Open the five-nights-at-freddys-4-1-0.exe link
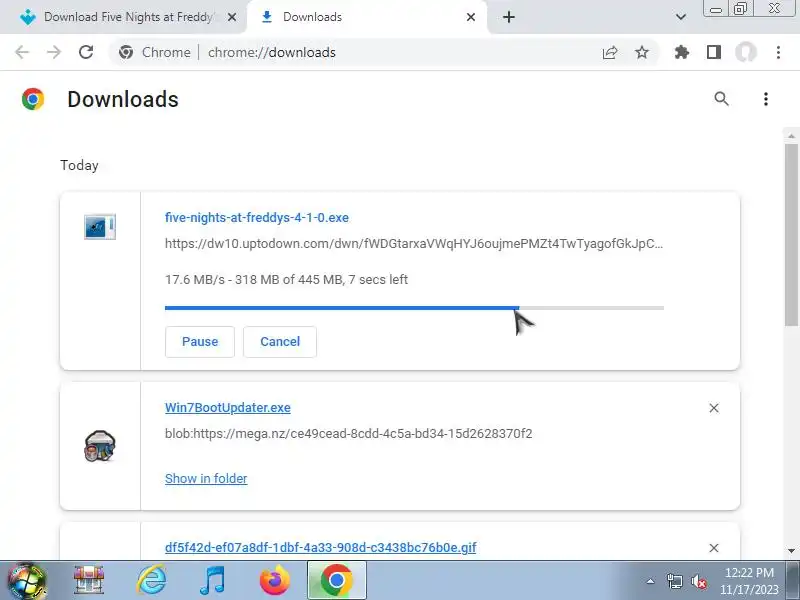800x600 pixels. 257,218
